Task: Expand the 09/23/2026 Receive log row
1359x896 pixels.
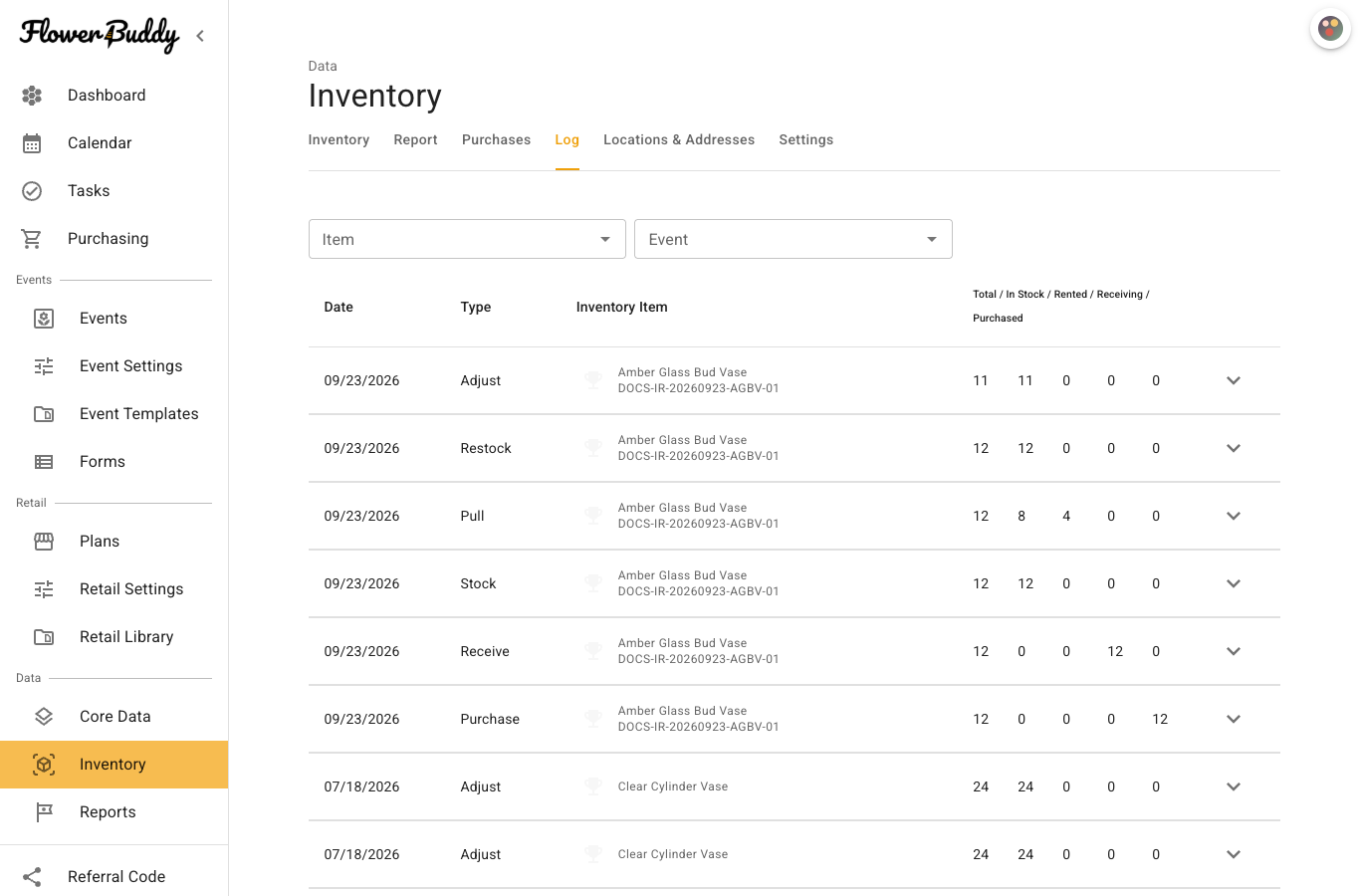Action: click(x=1234, y=651)
